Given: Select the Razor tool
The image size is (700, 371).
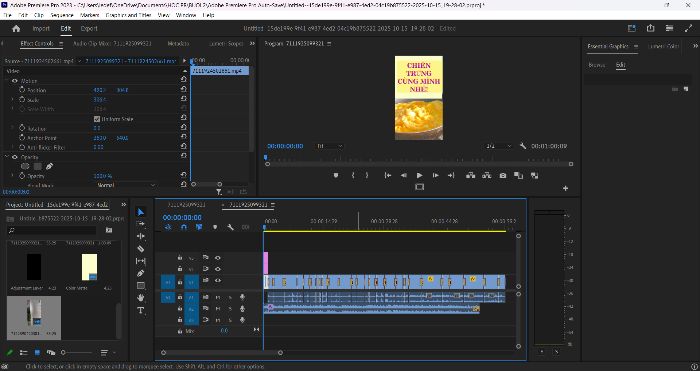Looking at the screenshot, I should point(141,249).
